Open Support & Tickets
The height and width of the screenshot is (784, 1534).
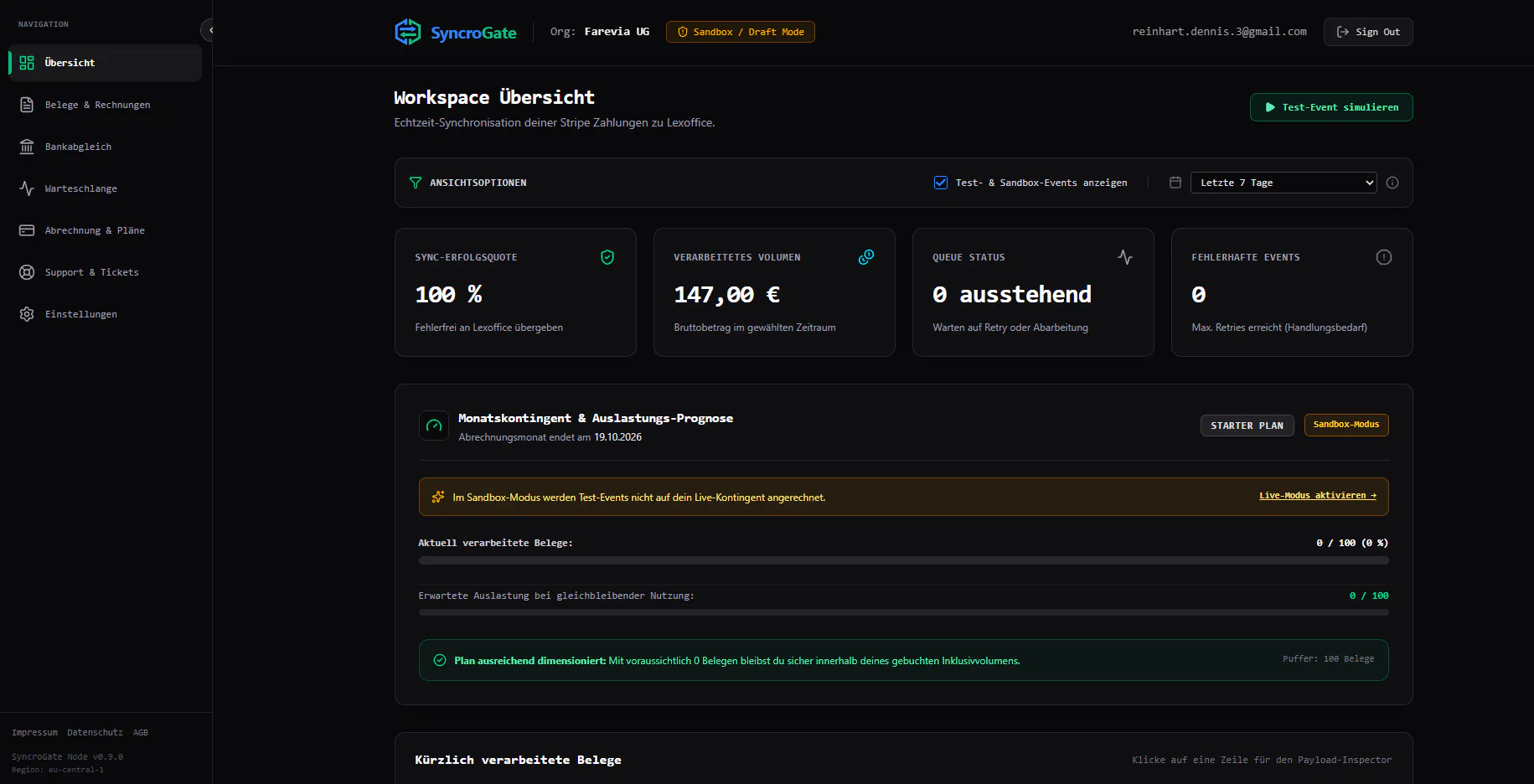point(105,272)
